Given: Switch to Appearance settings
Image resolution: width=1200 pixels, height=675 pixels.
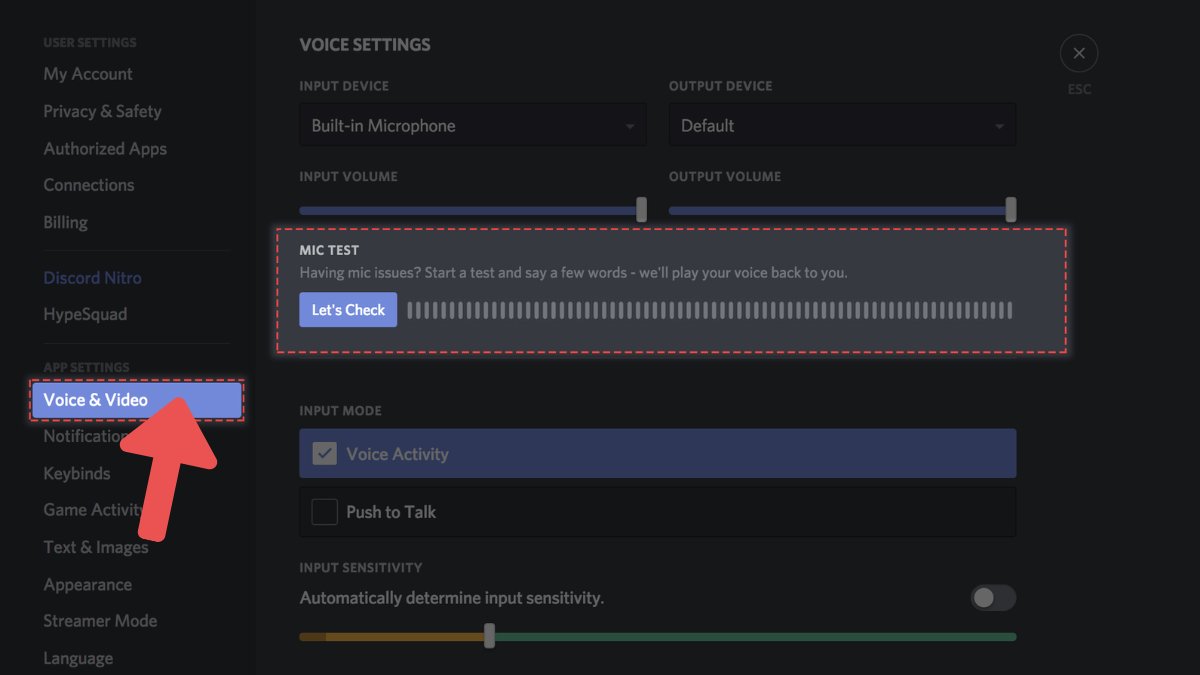Looking at the screenshot, I should pyautogui.click(x=87, y=585).
